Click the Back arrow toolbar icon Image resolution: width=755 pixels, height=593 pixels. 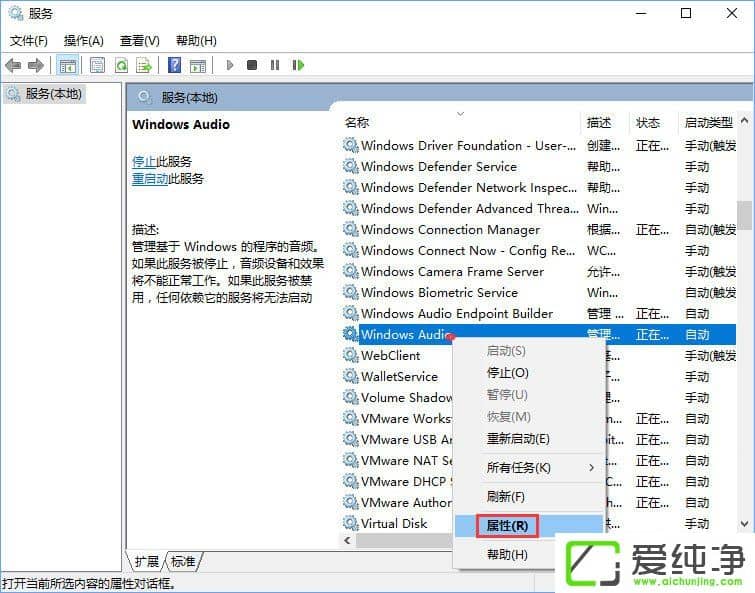pyautogui.click(x=13, y=65)
